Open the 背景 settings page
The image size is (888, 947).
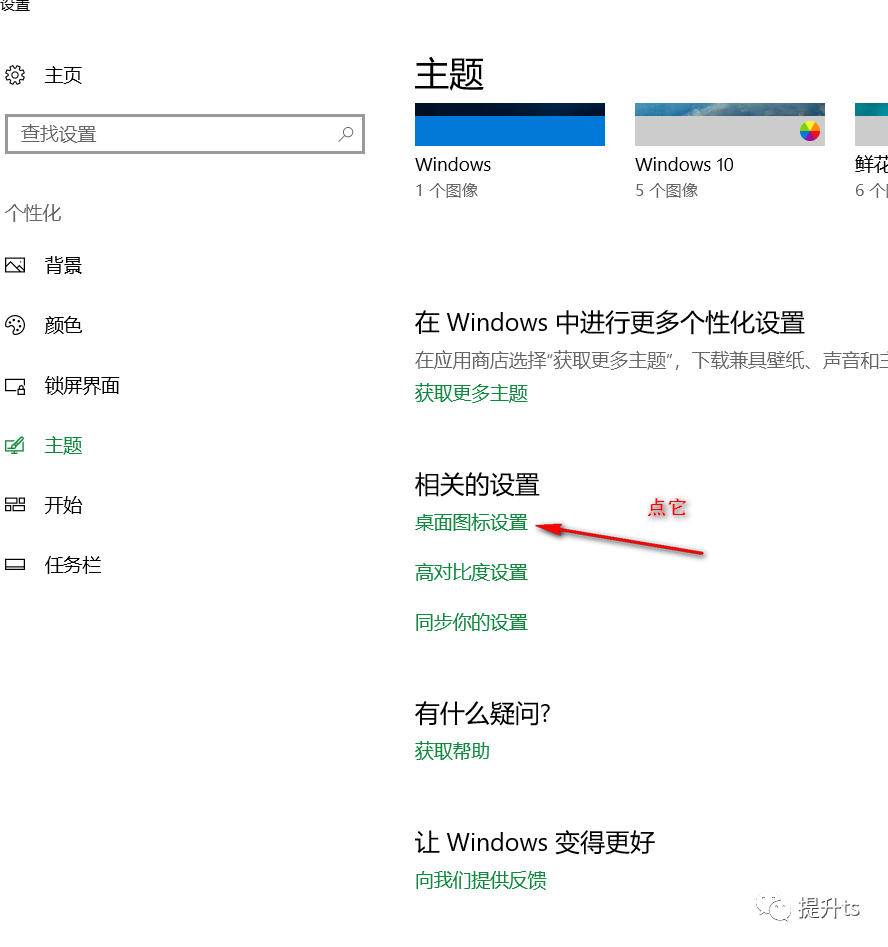[63, 265]
